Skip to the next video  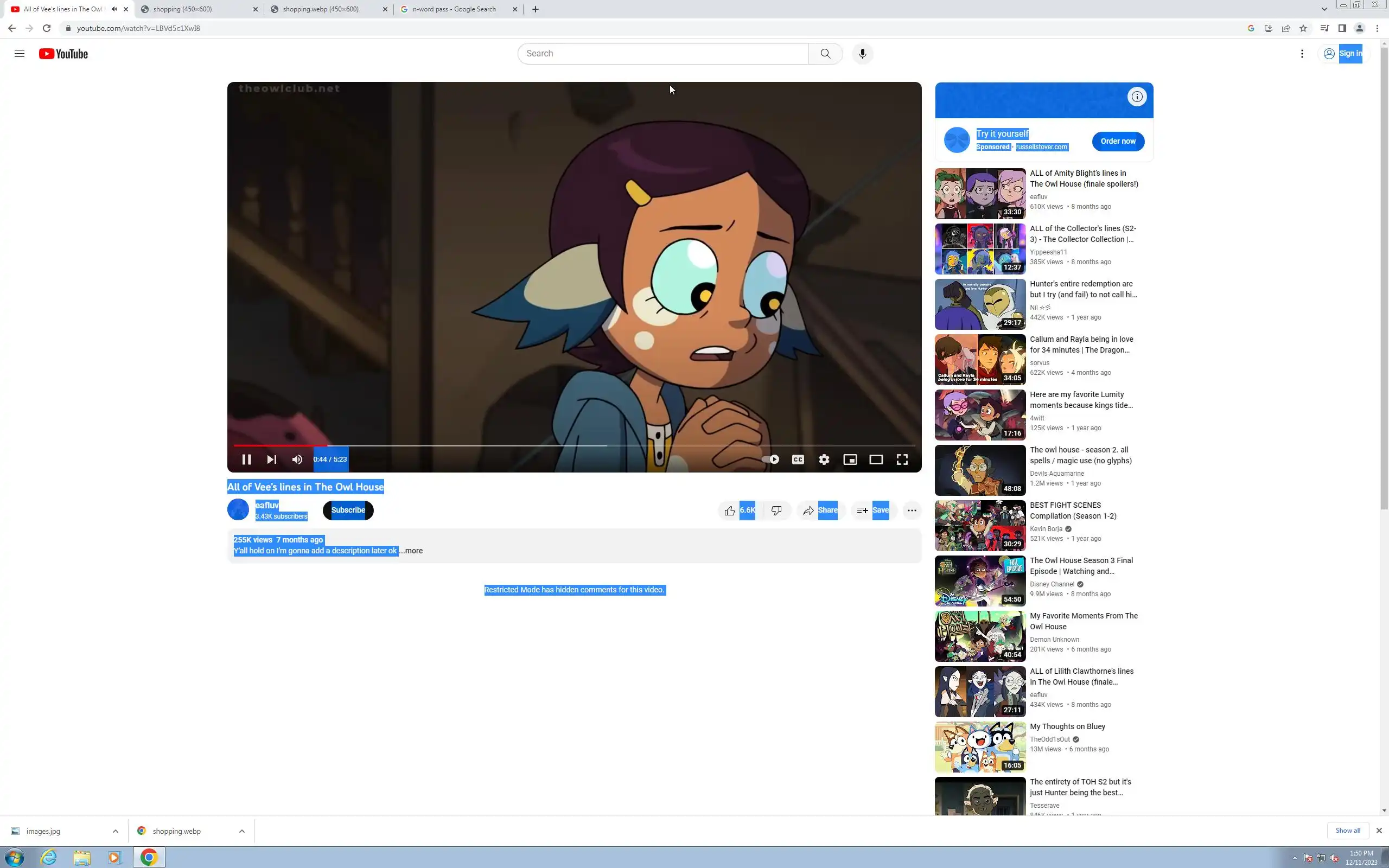271,459
